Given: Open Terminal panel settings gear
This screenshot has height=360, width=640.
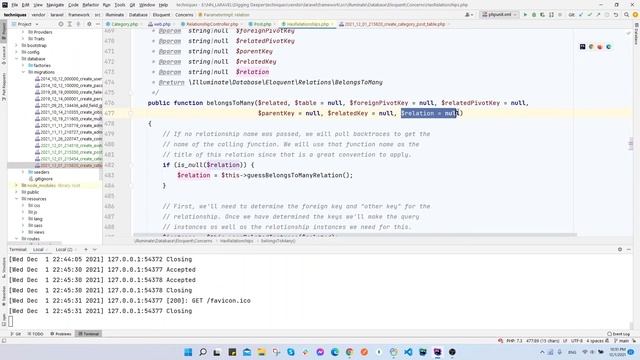Looking at the screenshot, I should pos(620,249).
